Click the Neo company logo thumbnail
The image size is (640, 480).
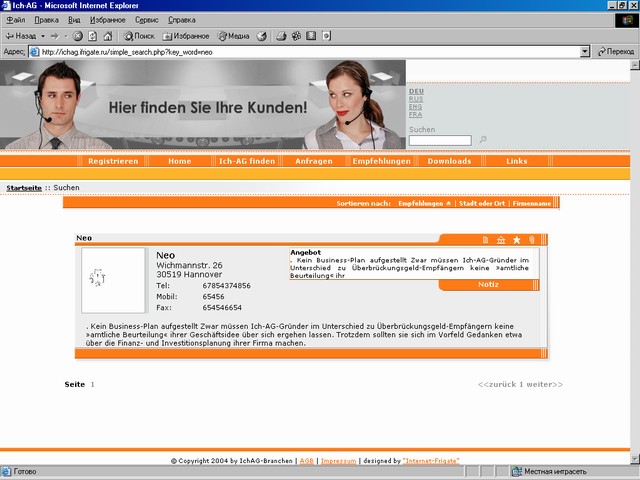pyautogui.click(x=113, y=280)
